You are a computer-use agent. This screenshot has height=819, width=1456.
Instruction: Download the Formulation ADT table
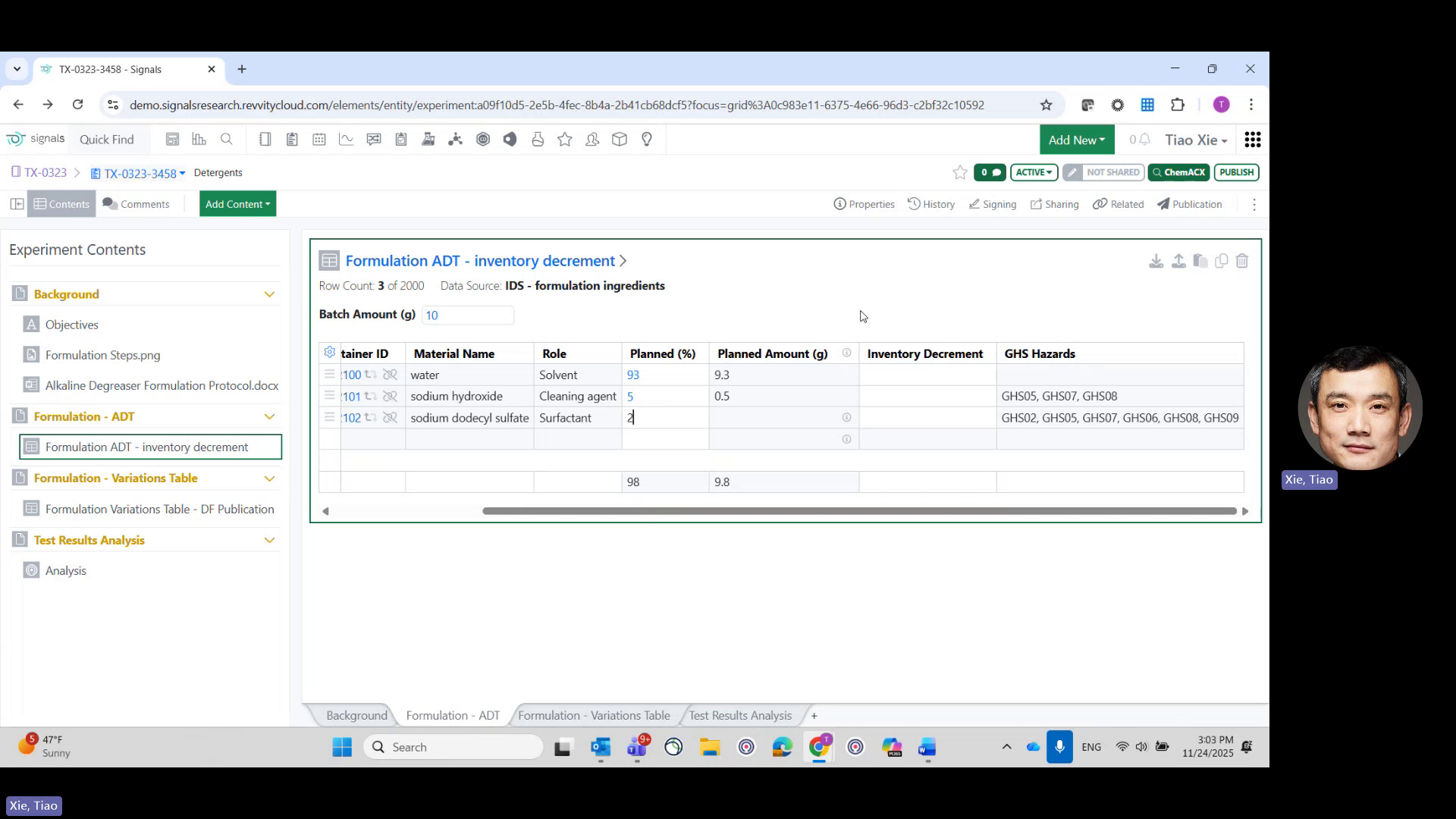1156,260
